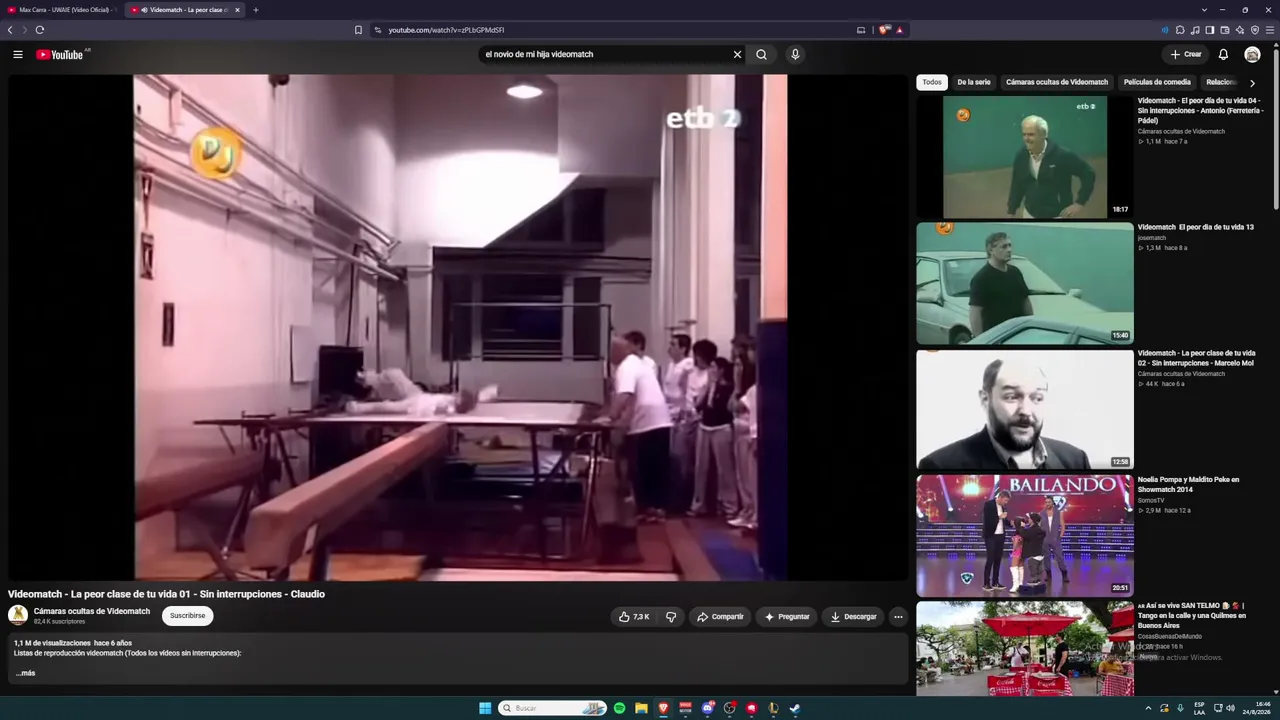Screen dimensions: 1280x720
Task: Open a new browser tab
Action: [255, 10]
